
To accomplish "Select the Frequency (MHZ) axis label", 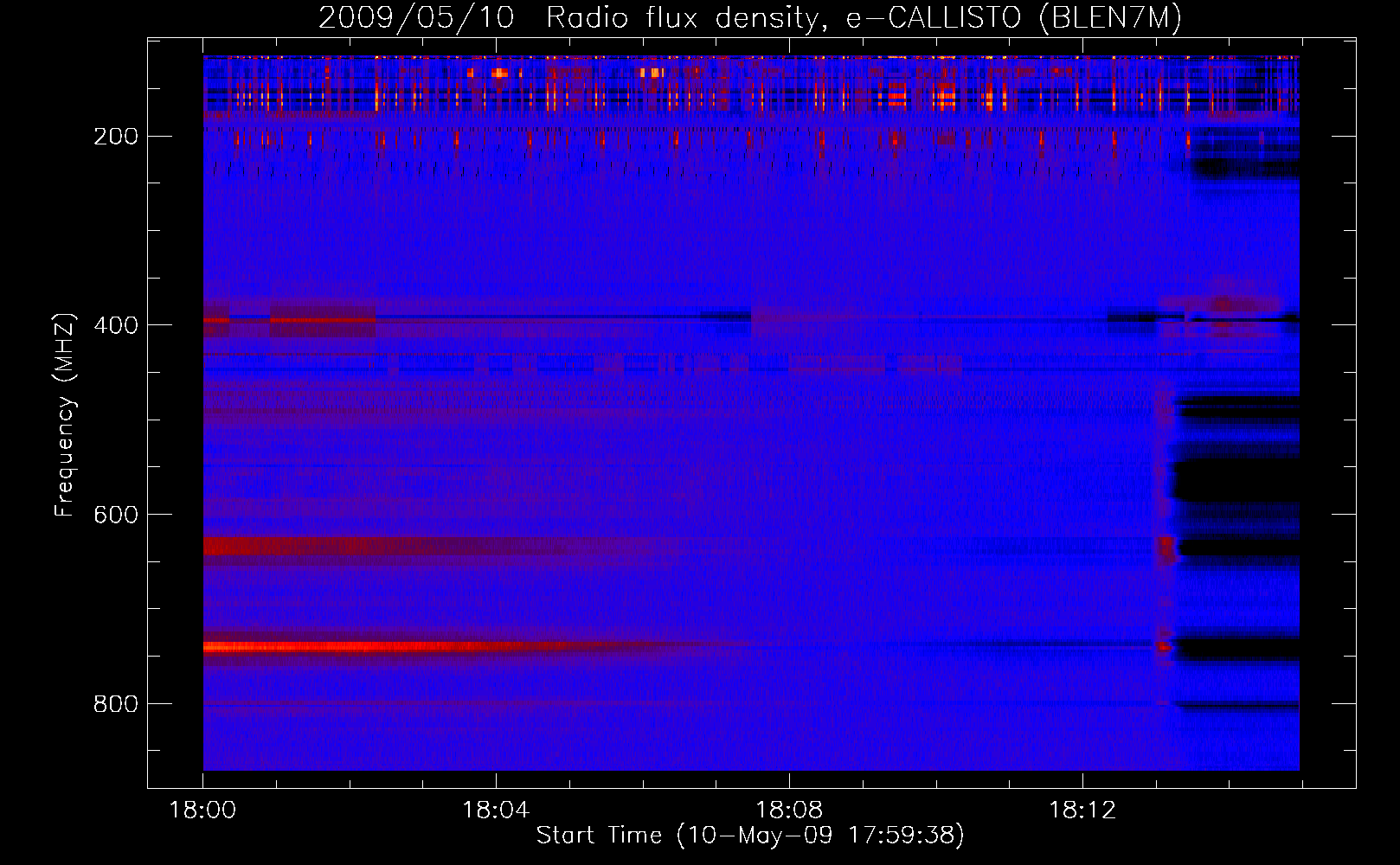I will pos(65,414).
